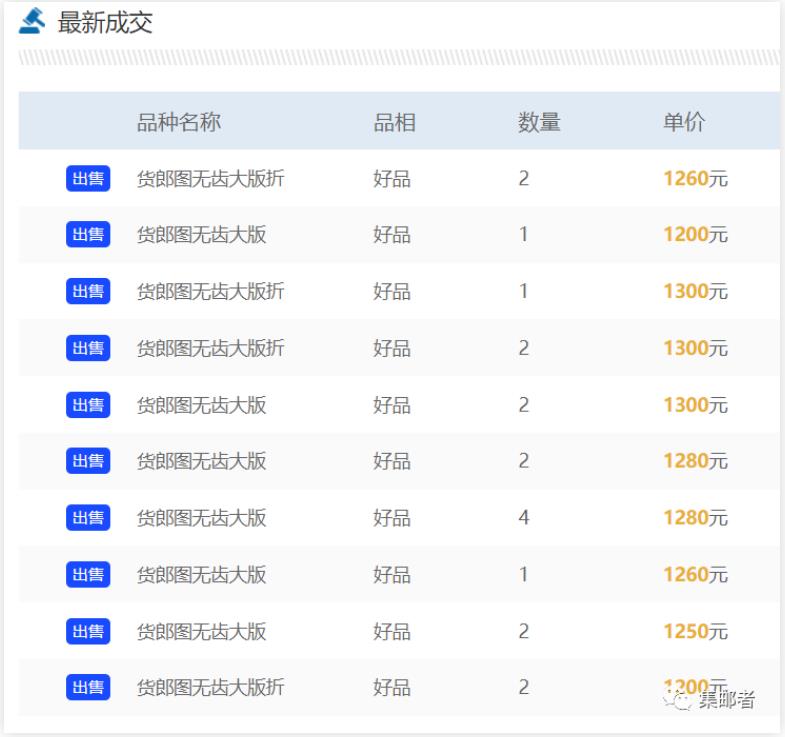Image resolution: width=785 pixels, height=737 pixels.
Task: Click the 1250元 price
Action: click(695, 631)
